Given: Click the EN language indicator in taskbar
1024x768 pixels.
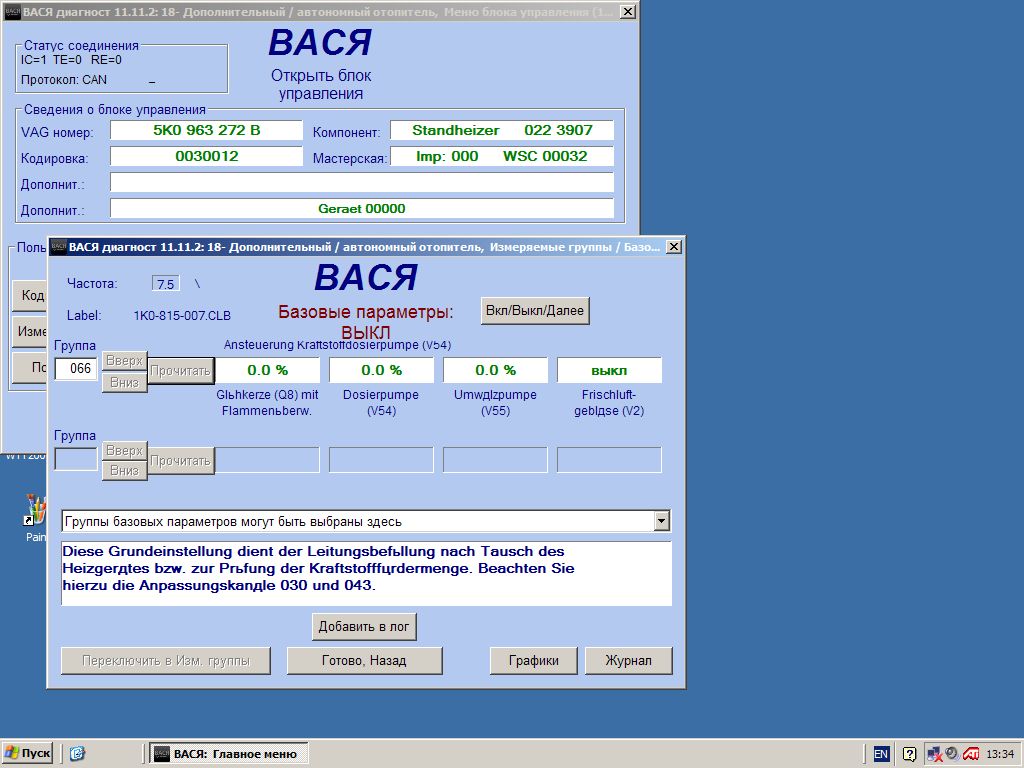Looking at the screenshot, I should [x=881, y=754].
